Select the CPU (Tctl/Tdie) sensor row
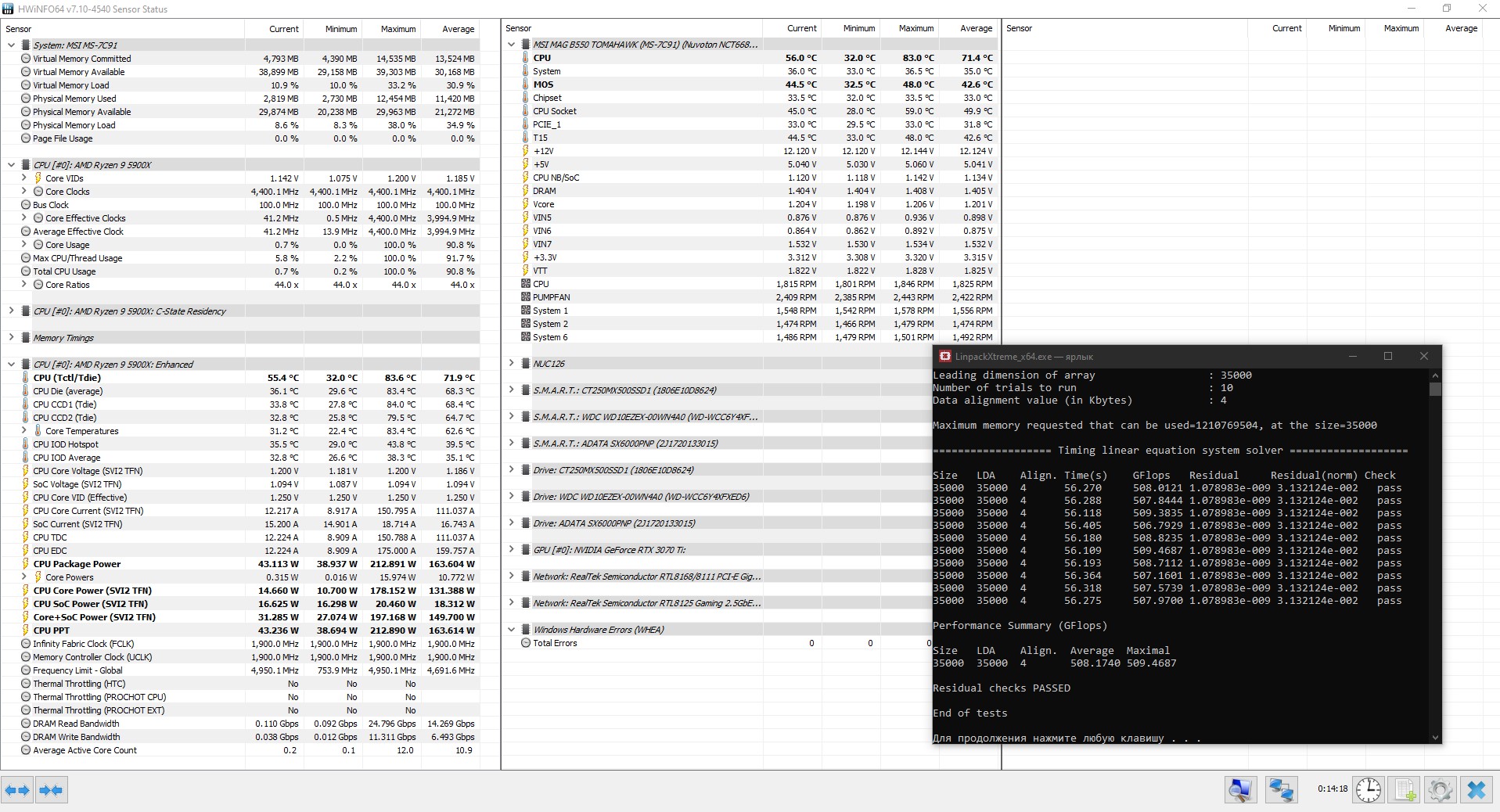Image resolution: width=1500 pixels, height=812 pixels. (x=241, y=378)
